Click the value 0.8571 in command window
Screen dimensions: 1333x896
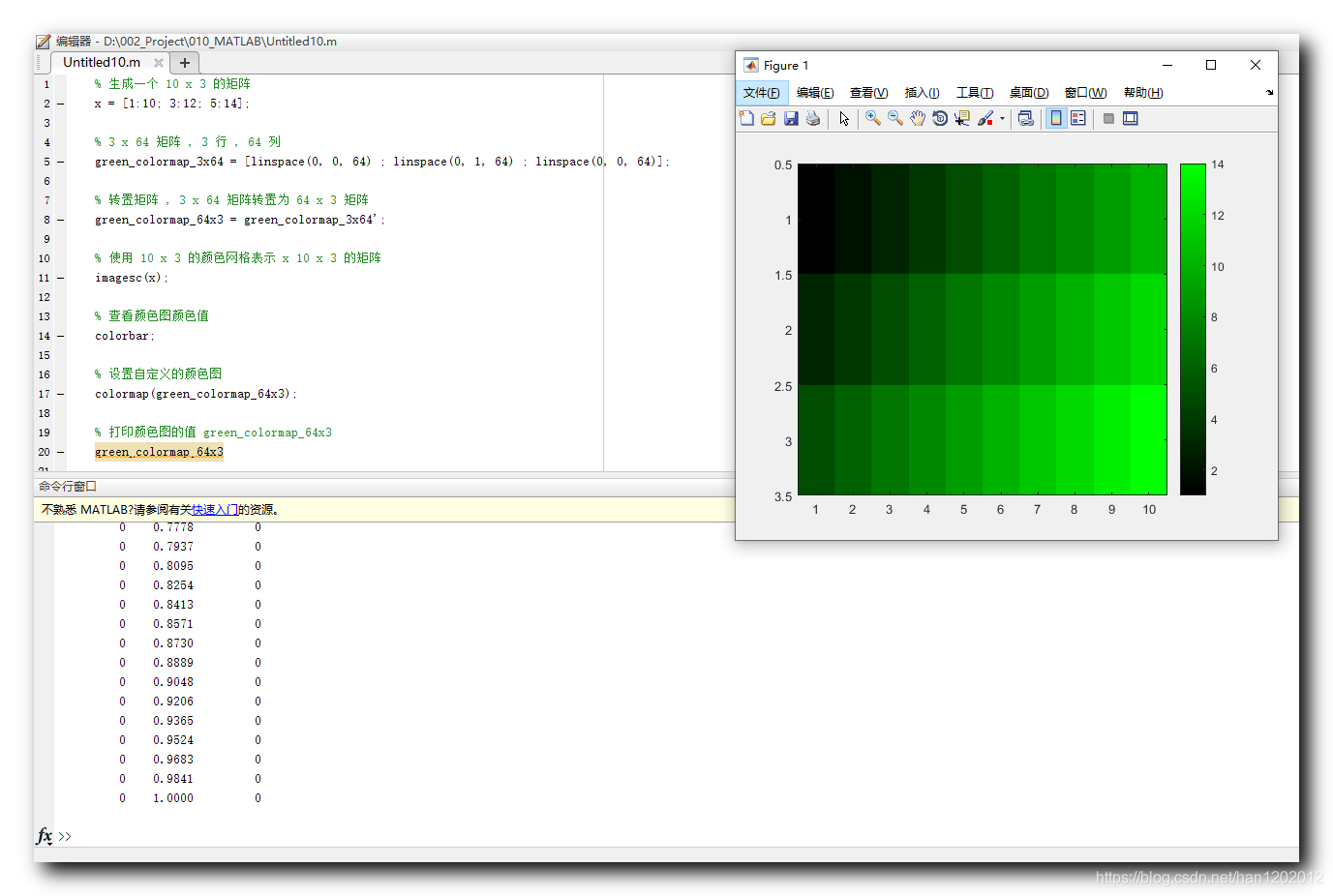[x=173, y=624]
